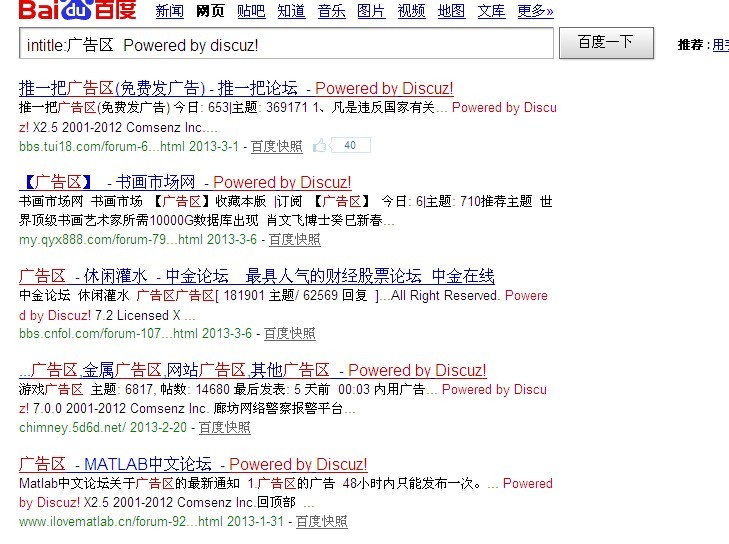Screen dimensions: 729x544
Task: Open the 中金论坛 休闲灌水 result
Action: pyautogui.click(x=256, y=276)
